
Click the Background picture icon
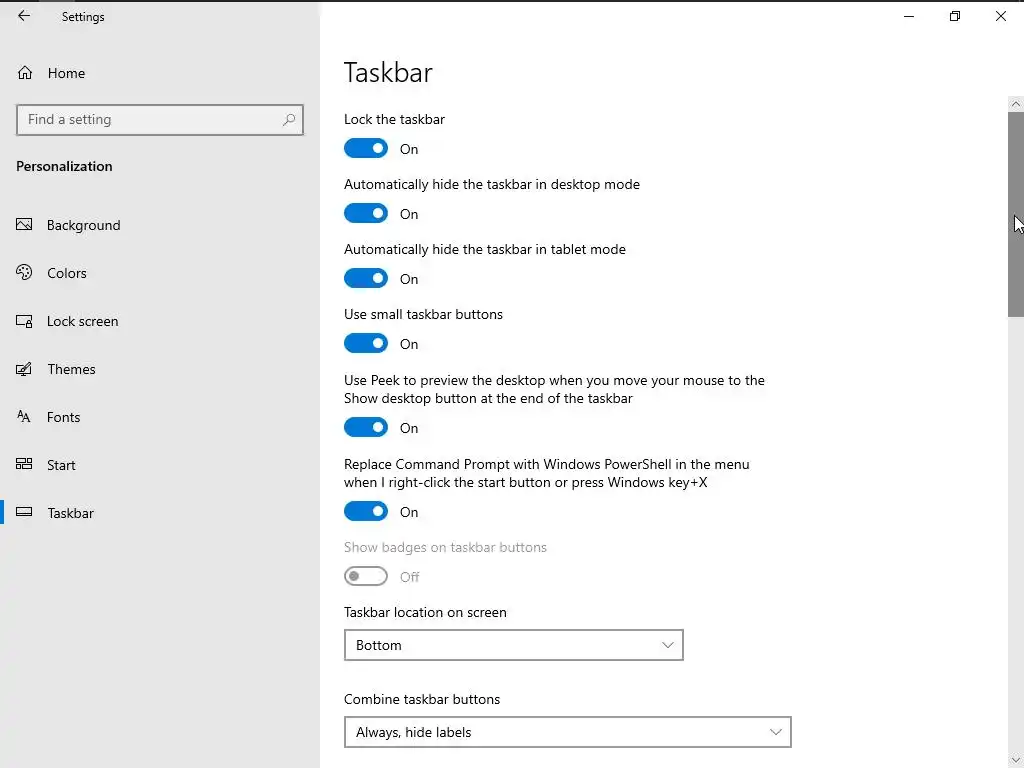pos(25,225)
